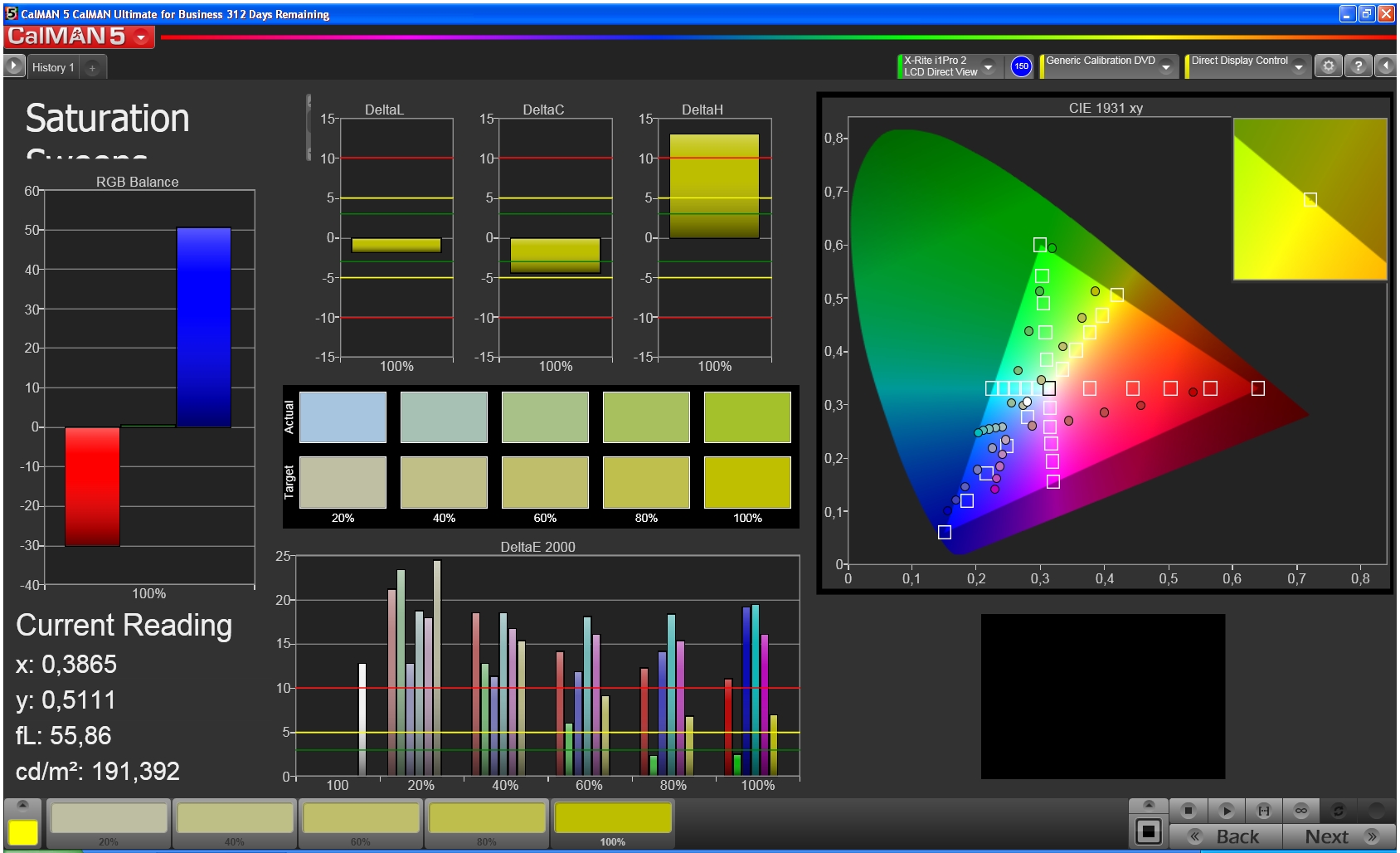Click the blue 150 meter indicator icon

pos(1021,66)
